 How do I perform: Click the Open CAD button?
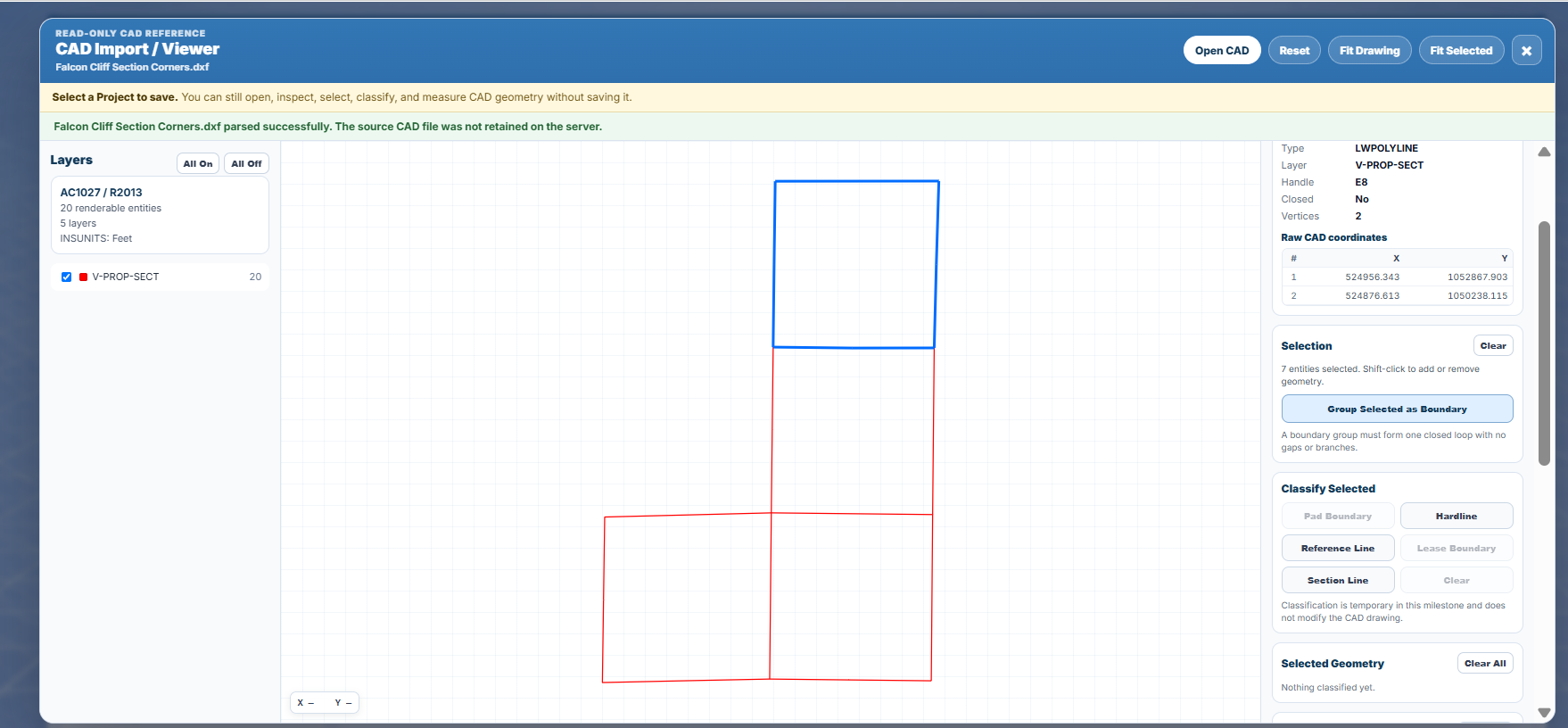click(x=1222, y=51)
